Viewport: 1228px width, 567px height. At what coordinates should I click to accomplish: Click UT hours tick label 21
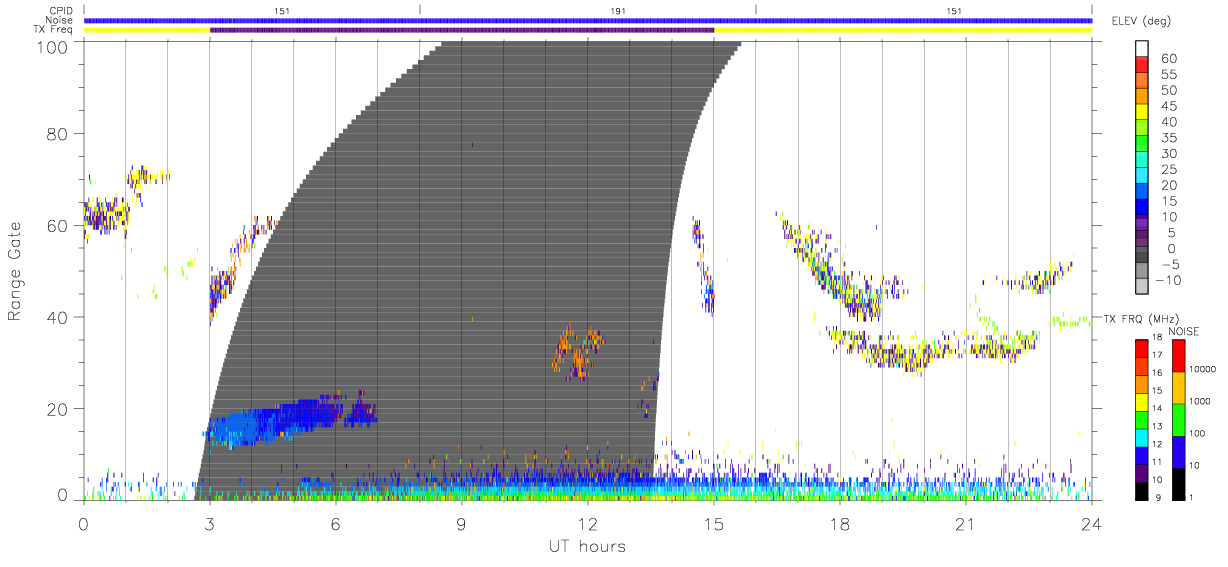click(965, 525)
